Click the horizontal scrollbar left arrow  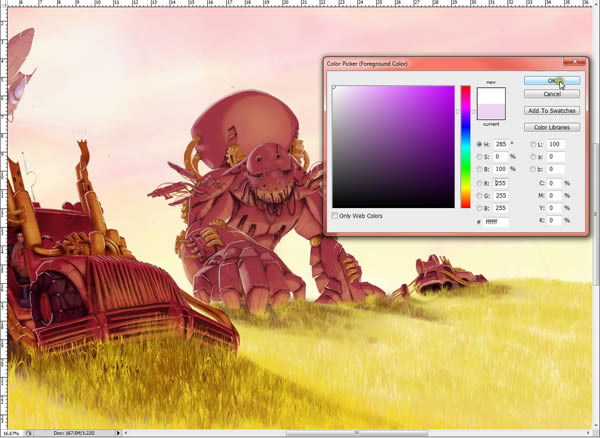[x=126, y=433]
